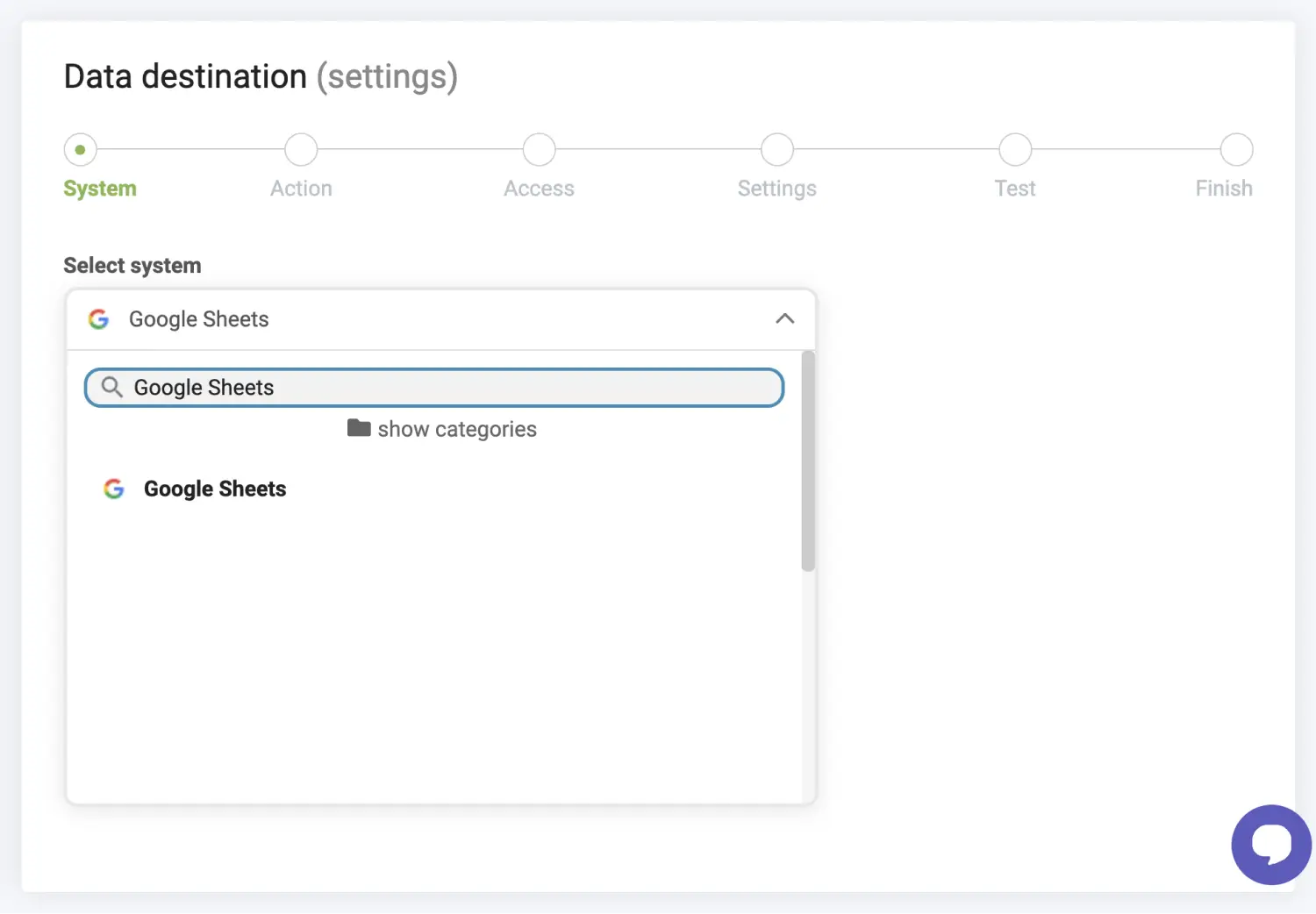
Task: Go to the Test step circle
Action: tap(1015, 150)
